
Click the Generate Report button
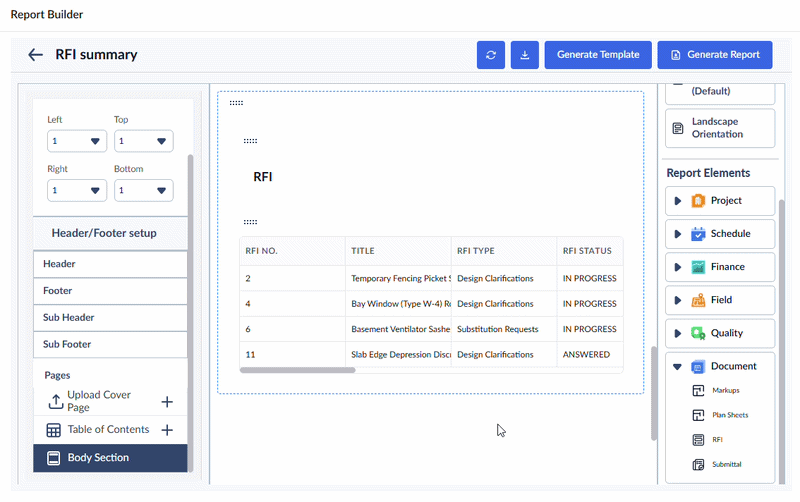715,55
